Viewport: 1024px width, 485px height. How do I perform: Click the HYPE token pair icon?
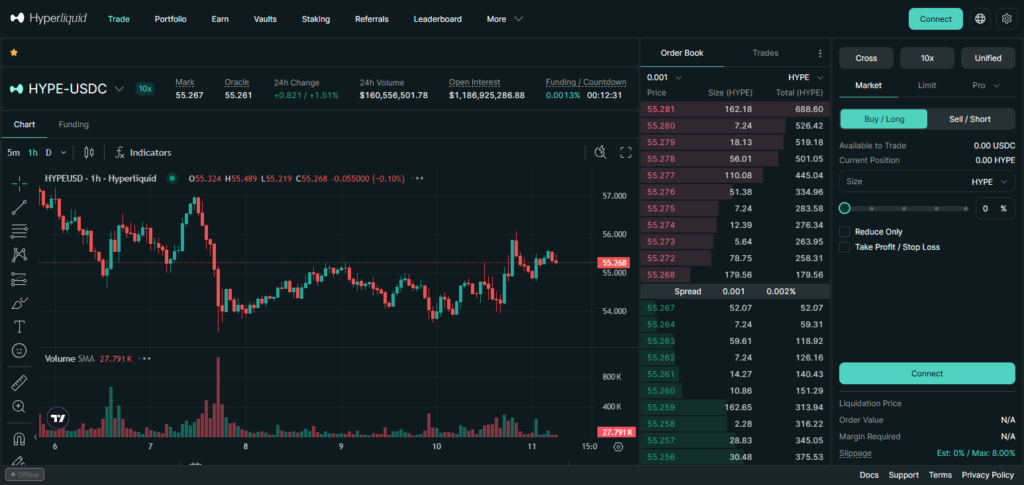16,89
